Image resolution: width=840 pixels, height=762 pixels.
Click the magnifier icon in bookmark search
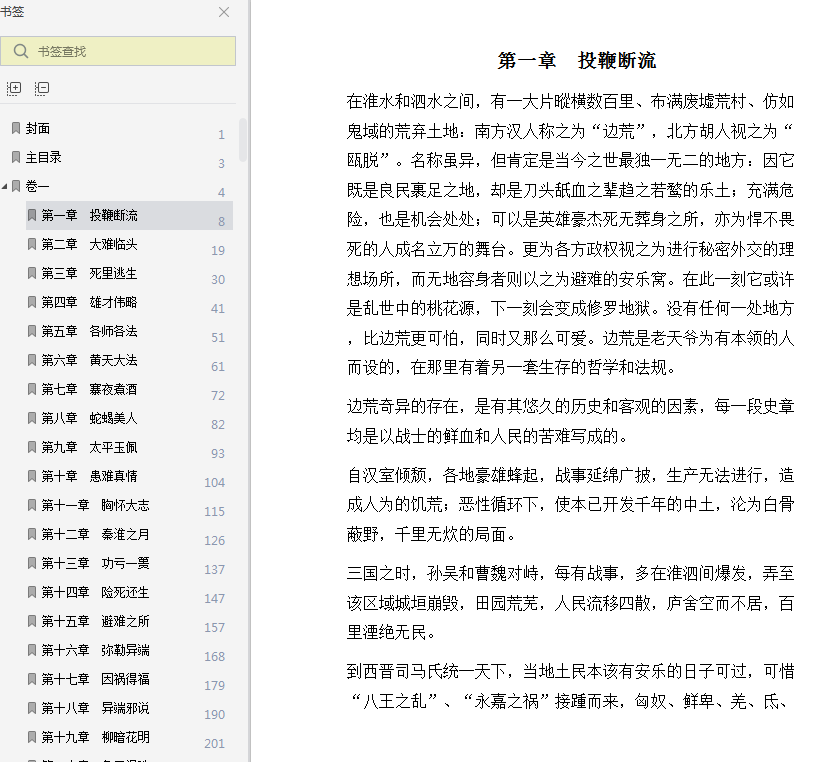[21, 51]
